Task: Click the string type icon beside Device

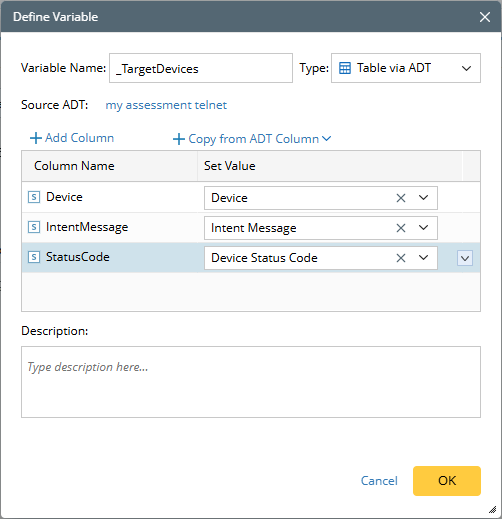Action: (34, 197)
